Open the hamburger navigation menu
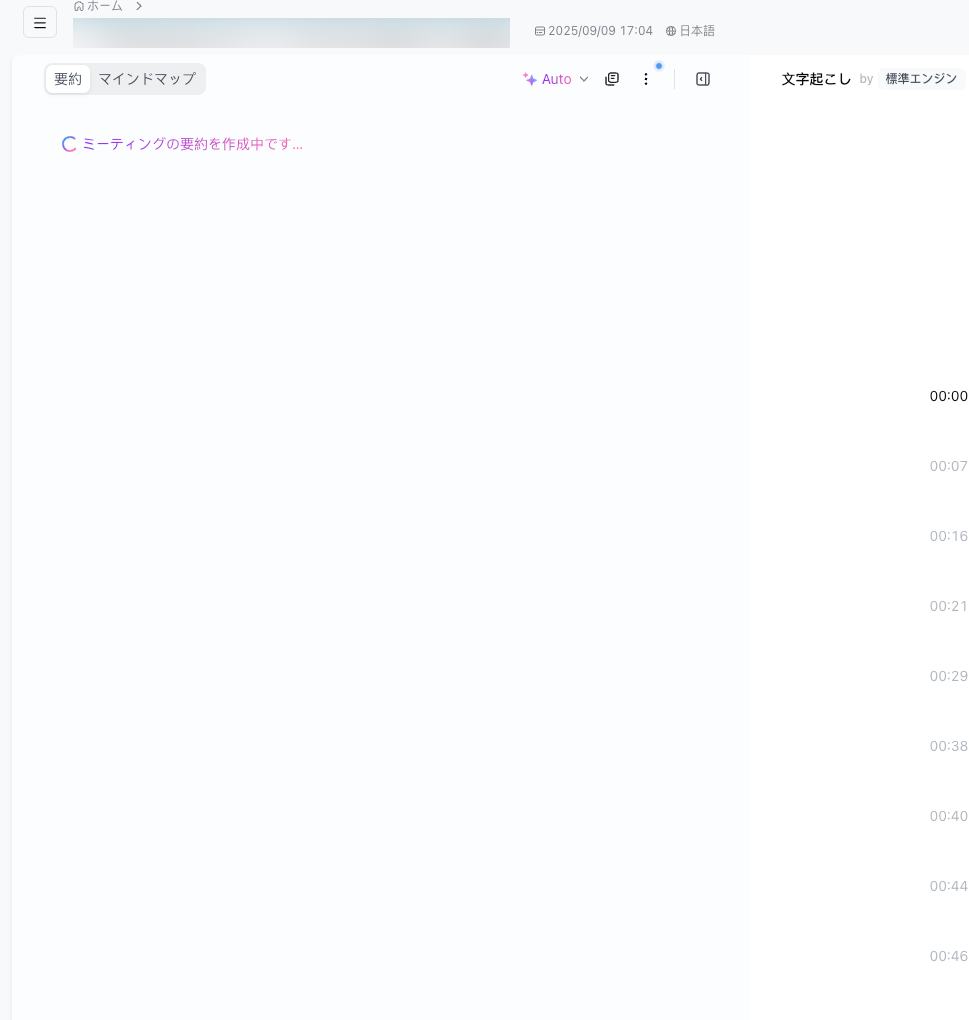Screen dimensions: 969x1020 tap(40, 22)
